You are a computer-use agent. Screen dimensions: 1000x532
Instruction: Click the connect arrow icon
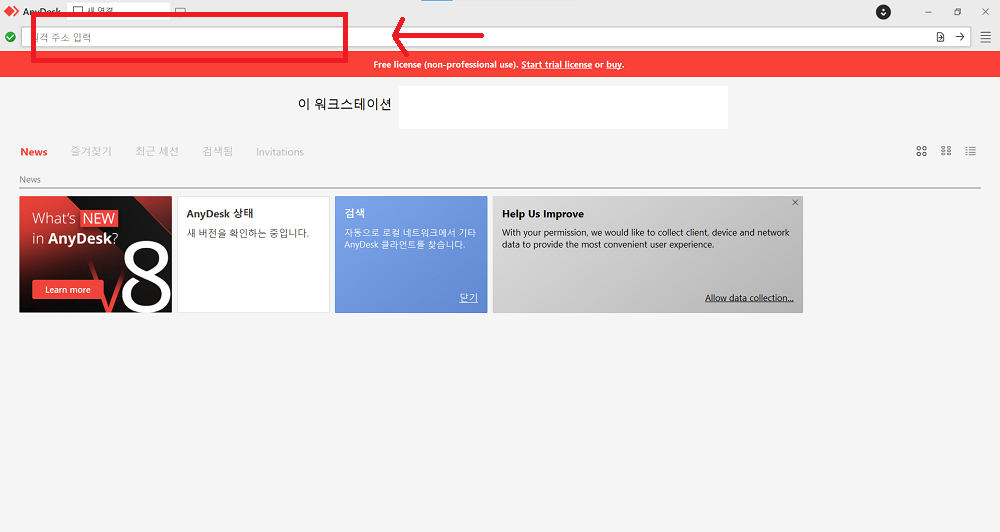tap(960, 37)
